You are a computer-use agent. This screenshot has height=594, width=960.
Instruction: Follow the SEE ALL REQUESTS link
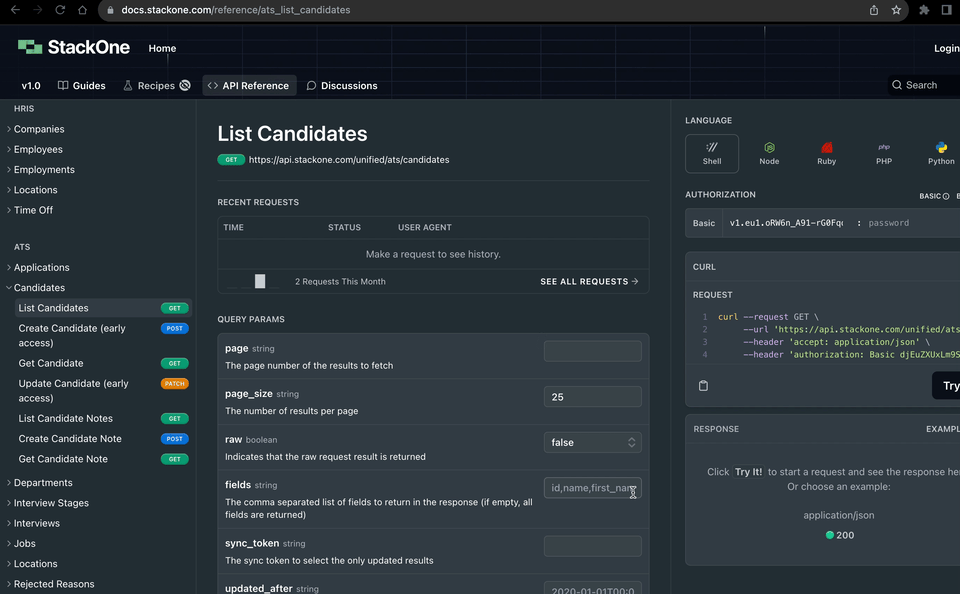pyautogui.click(x=589, y=281)
